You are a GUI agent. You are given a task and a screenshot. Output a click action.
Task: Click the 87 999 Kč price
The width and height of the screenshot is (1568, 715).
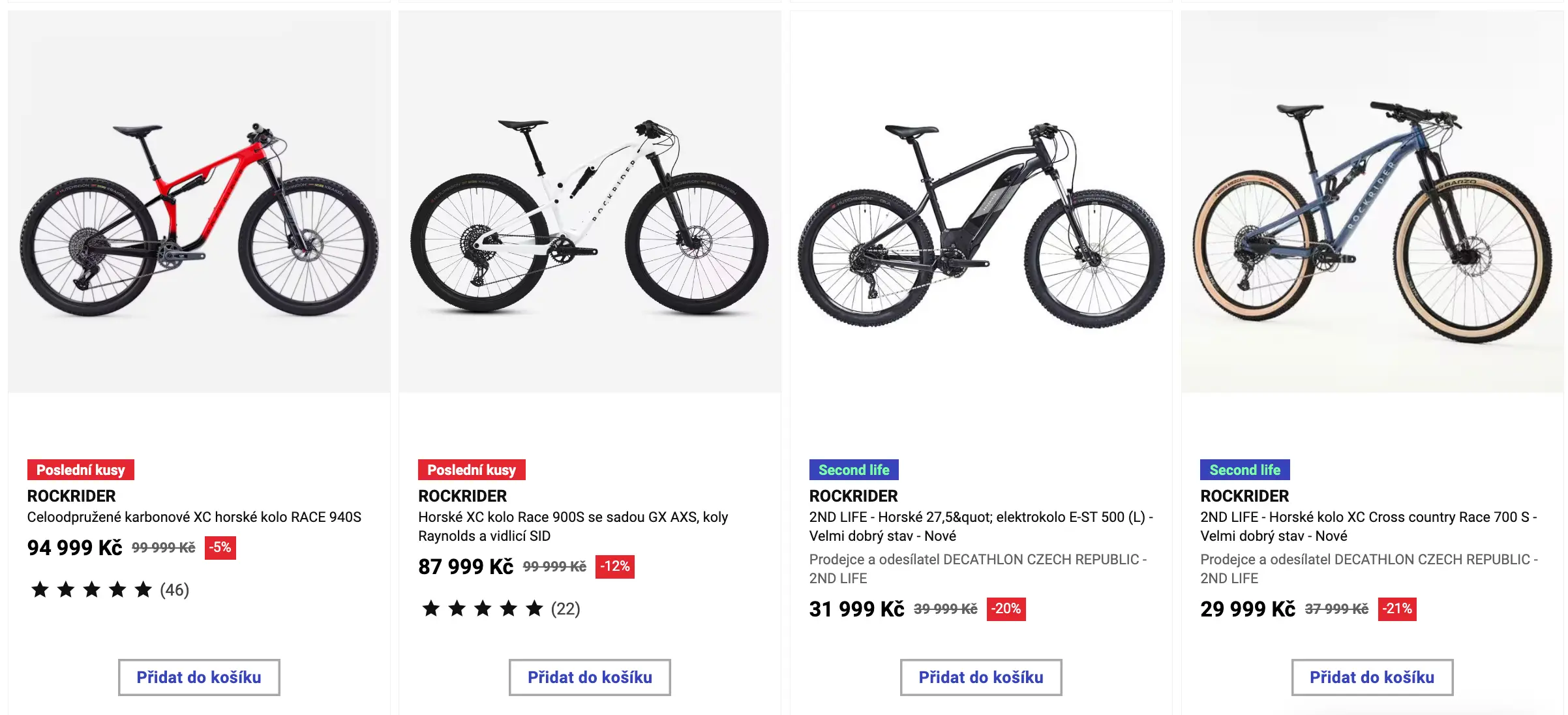pyautogui.click(x=466, y=566)
